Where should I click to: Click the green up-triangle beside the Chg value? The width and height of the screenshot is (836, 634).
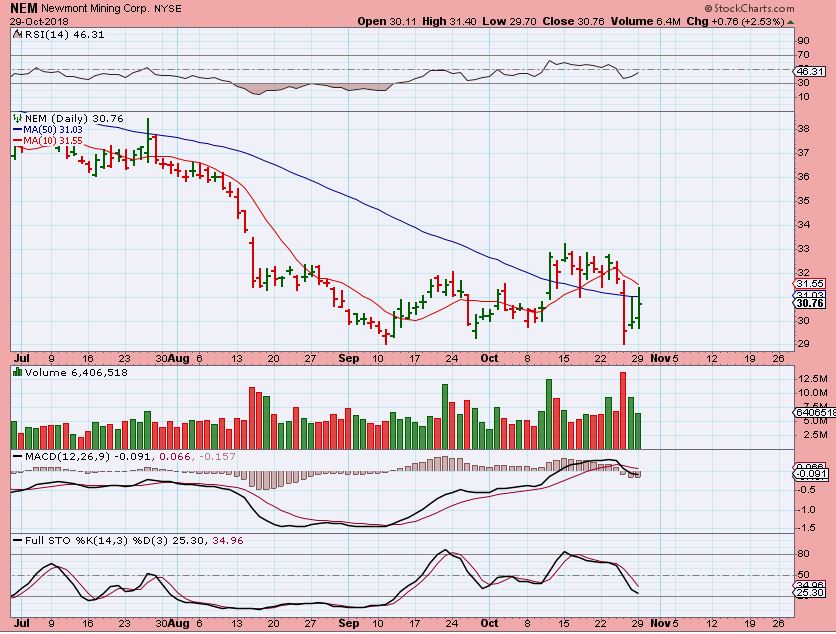[x=791, y=22]
